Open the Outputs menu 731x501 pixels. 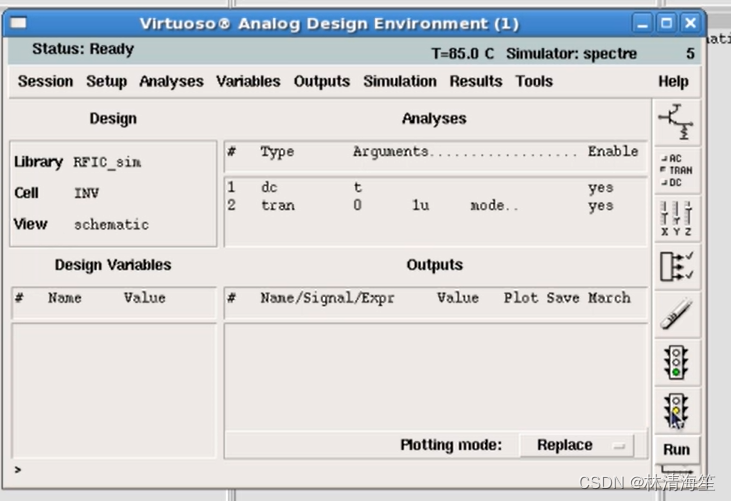click(x=322, y=81)
